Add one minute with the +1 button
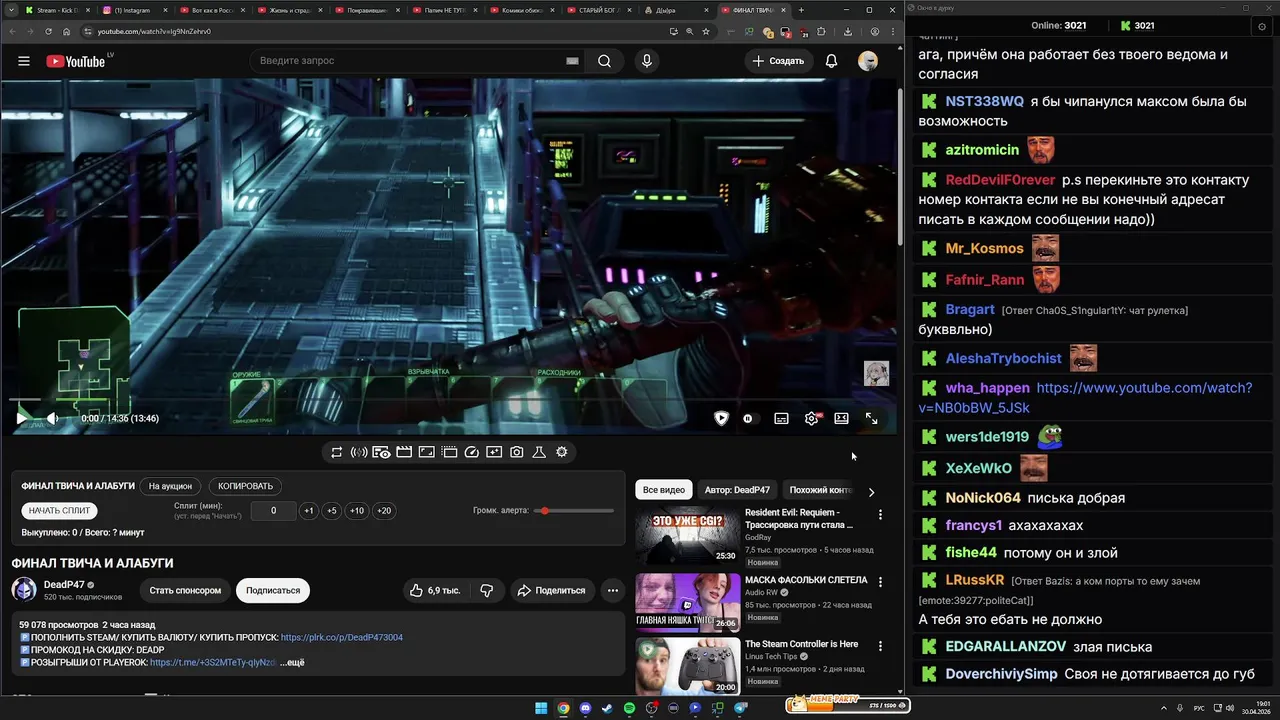Image resolution: width=1280 pixels, height=720 pixels. [x=309, y=510]
